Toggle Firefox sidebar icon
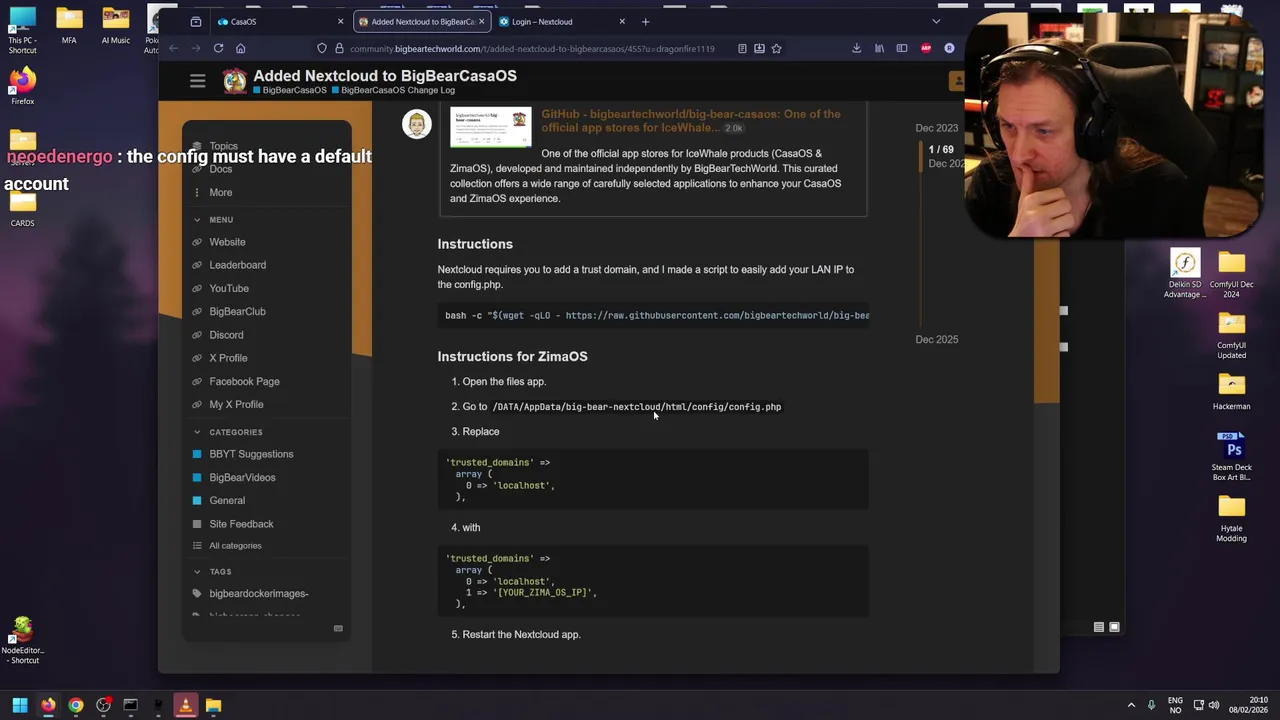This screenshot has height=720, width=1280. coord(902,48)
